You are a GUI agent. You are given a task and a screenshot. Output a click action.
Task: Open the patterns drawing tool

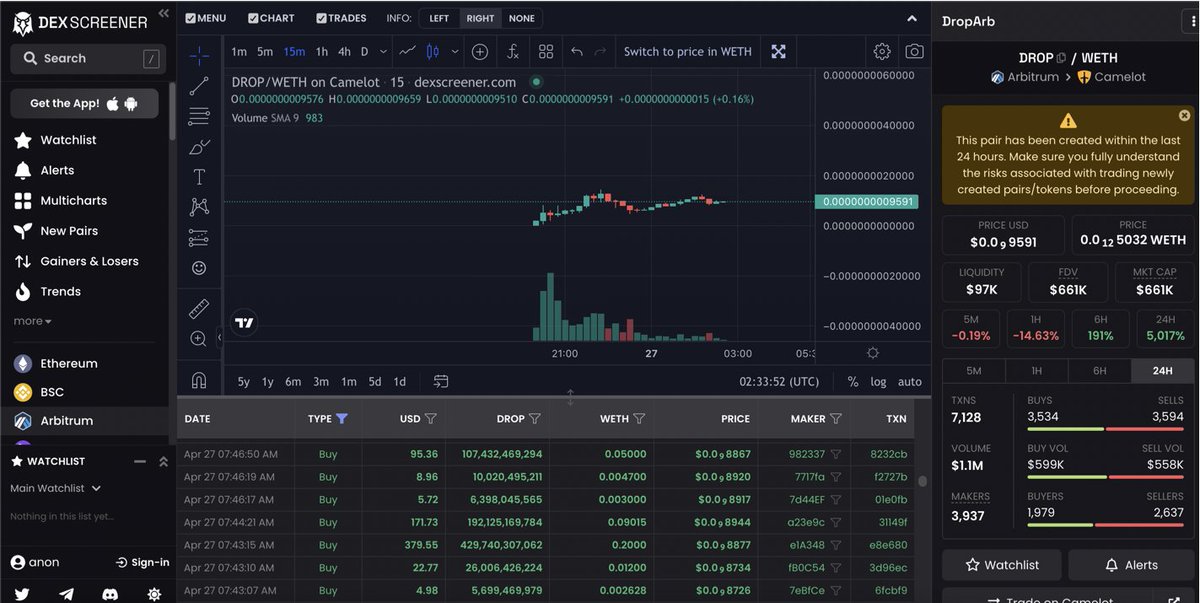coord(199,207)
